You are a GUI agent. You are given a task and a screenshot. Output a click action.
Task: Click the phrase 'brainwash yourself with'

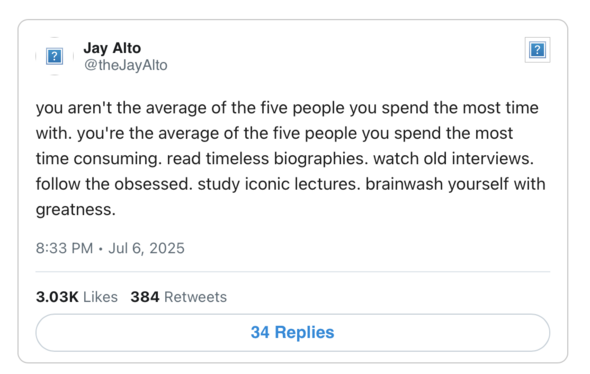(x=455, y=184)
